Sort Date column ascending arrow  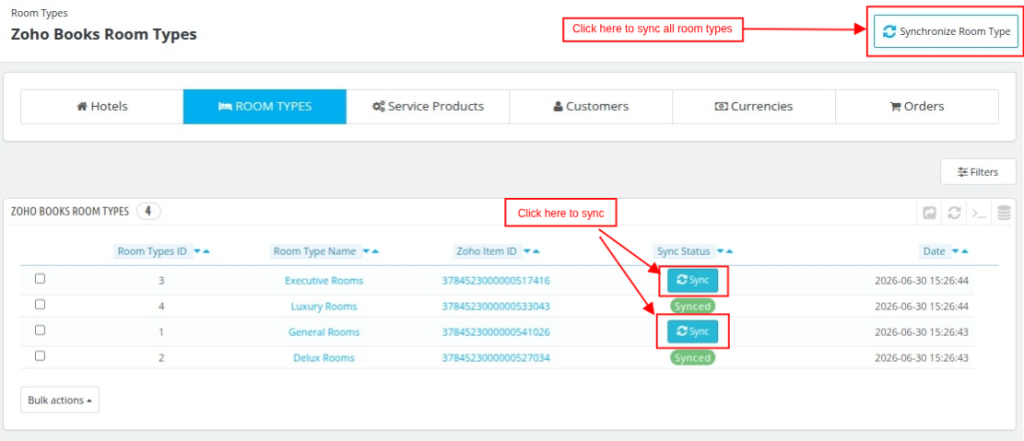tap(965, 252)
